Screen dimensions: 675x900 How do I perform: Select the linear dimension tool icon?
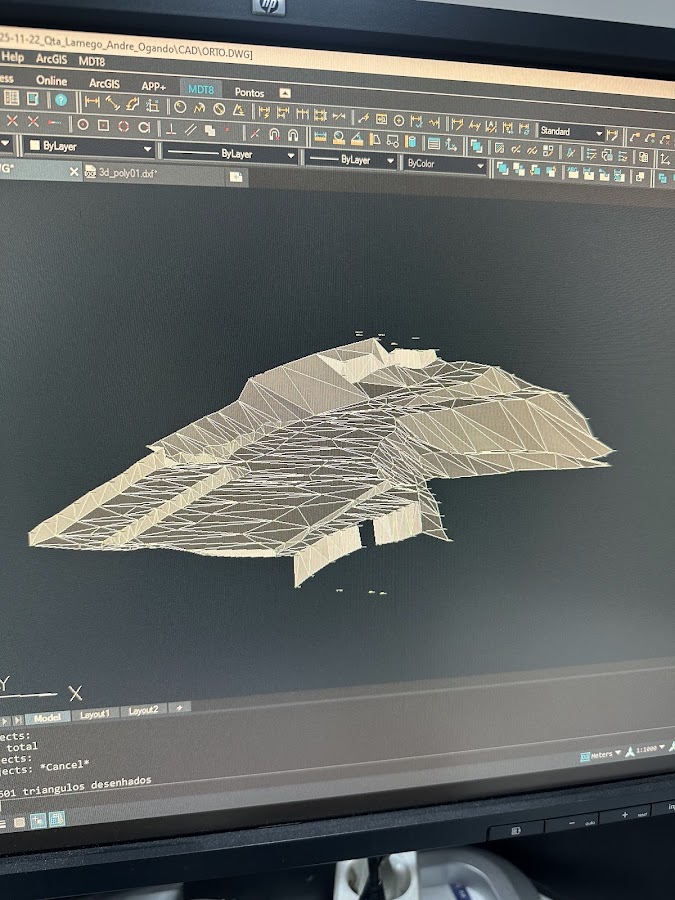[x=92, y=103]
